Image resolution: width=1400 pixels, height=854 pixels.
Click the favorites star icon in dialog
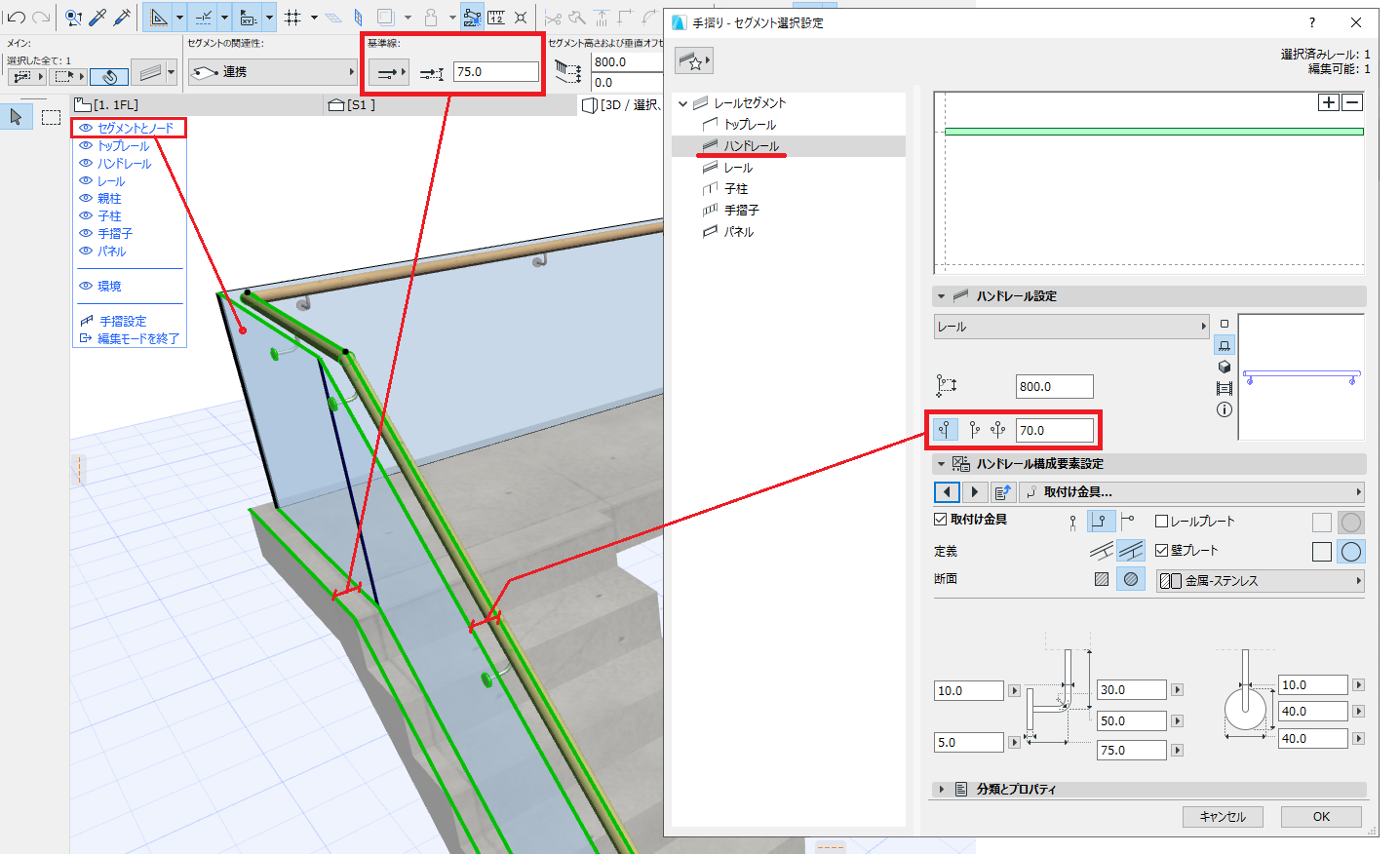click(693, 61)
